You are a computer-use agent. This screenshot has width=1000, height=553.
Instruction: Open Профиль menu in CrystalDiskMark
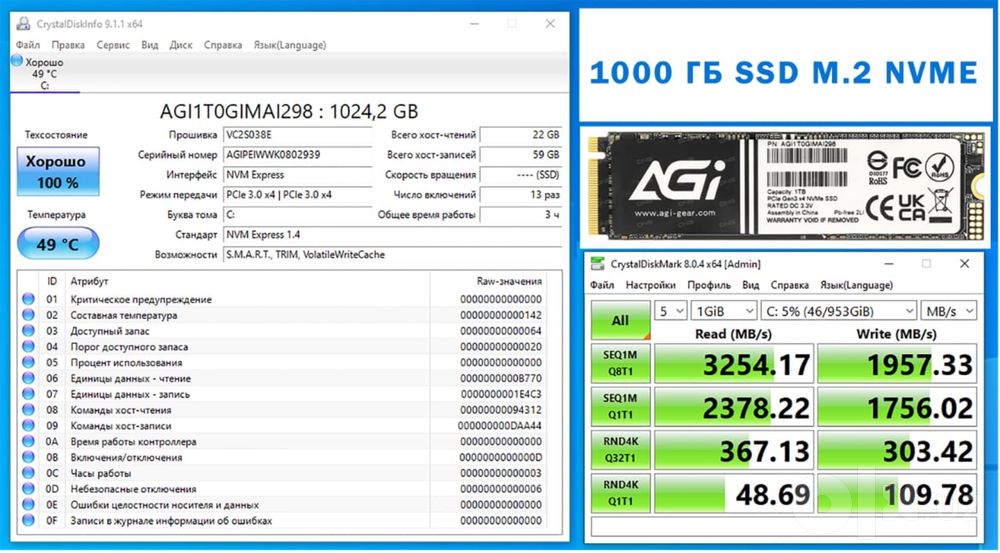click(x=709, y=285)
